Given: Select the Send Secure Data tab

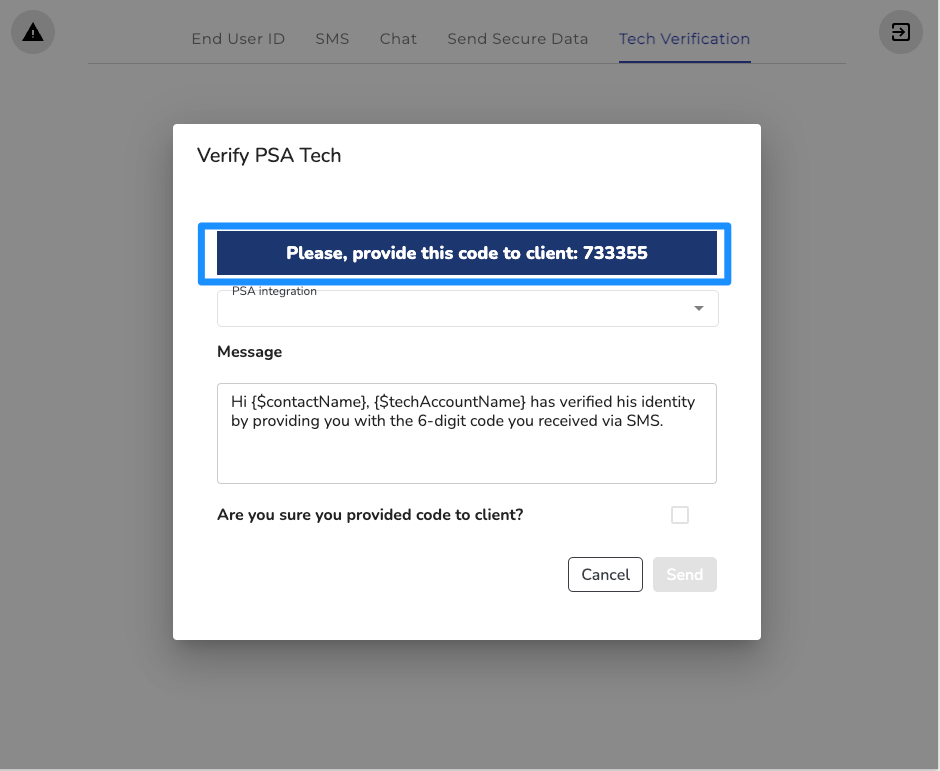Looking at the screenshot, I should click(x=517, y=39).
